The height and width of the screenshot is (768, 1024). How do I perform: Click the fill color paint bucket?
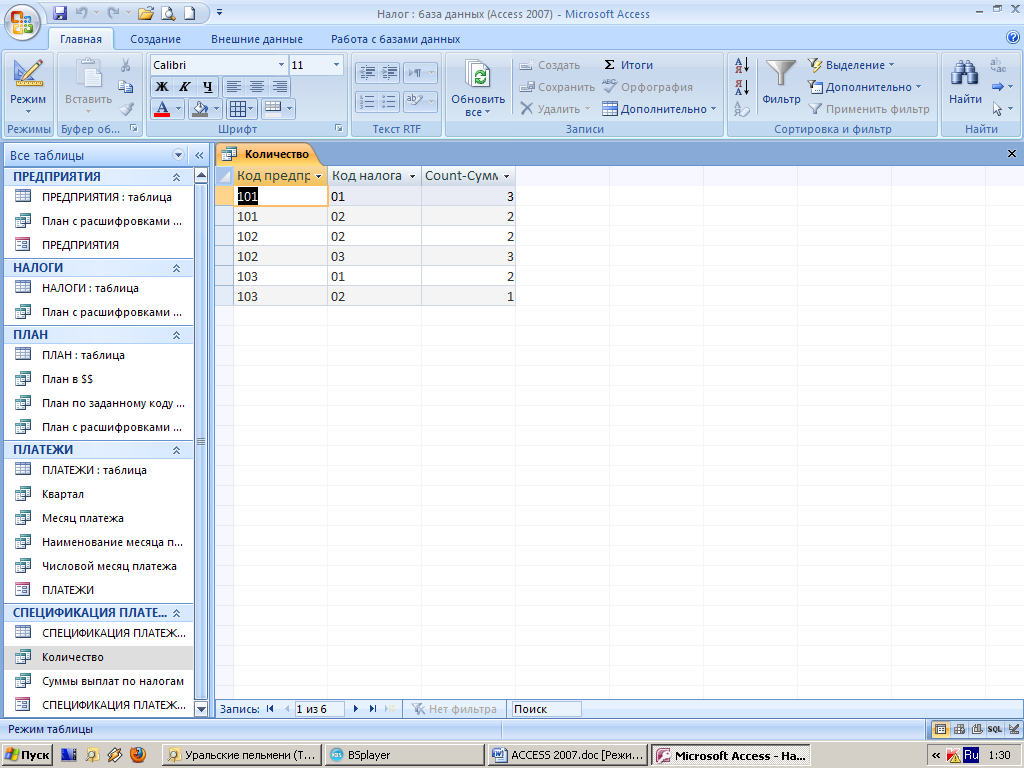[x=200, y=109]
